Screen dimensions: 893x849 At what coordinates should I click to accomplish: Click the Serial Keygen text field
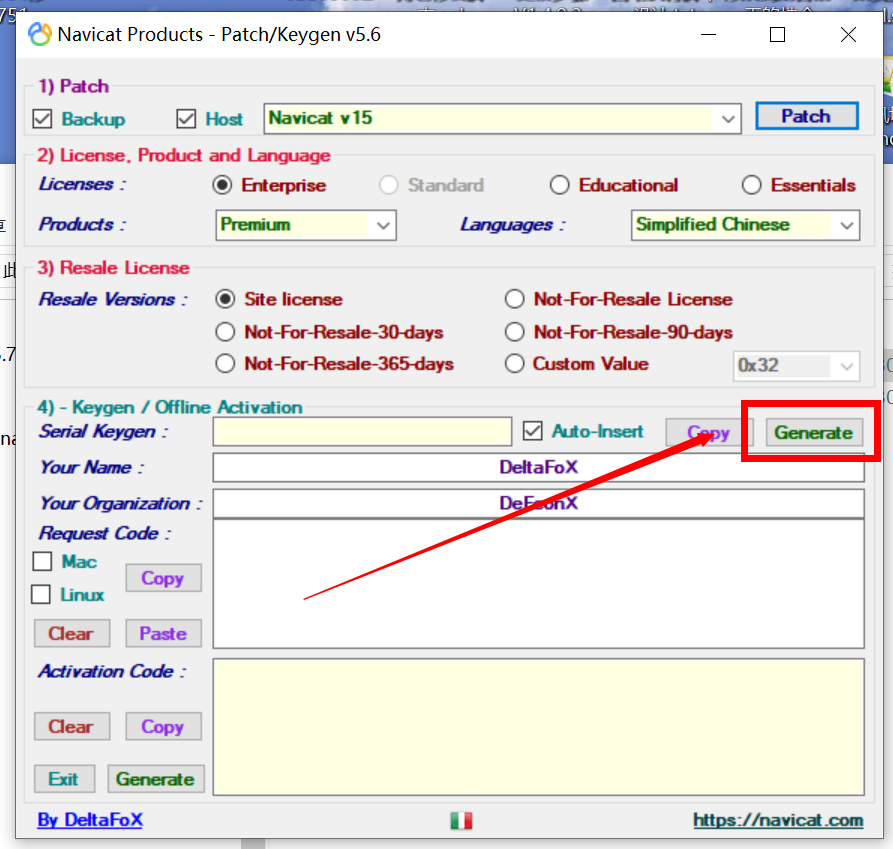pos(362,432)
